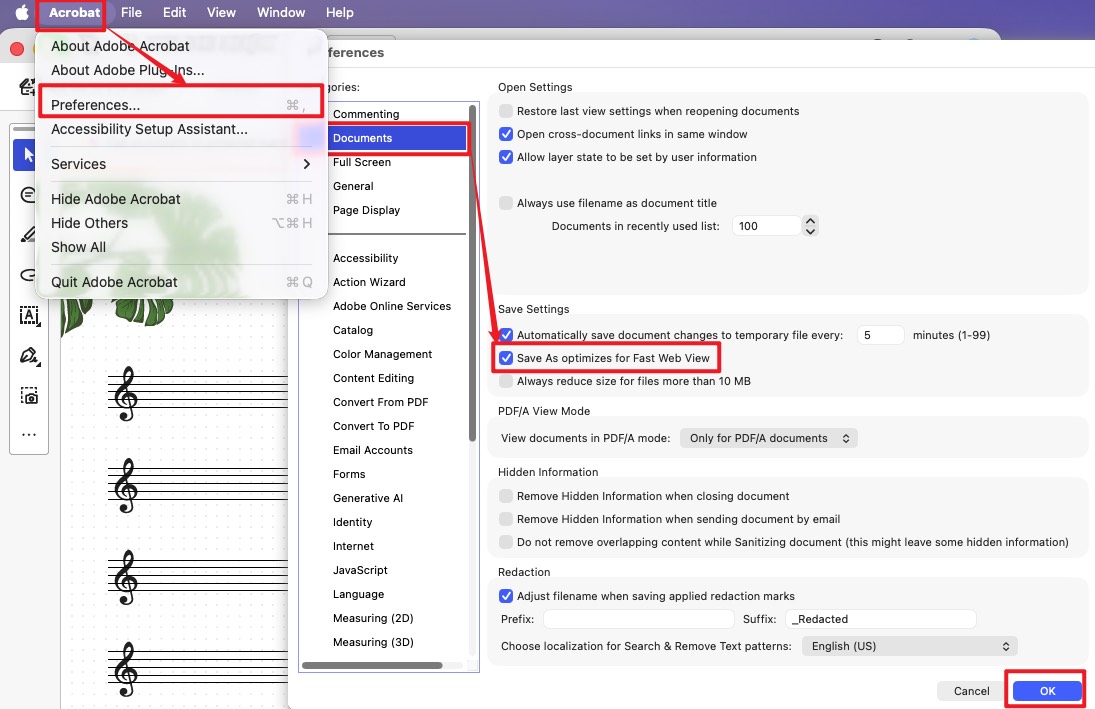Open the English (US) localization dropdown
Screen dimensions: 1095x709
pyautogui.click(x=909, y=646)
